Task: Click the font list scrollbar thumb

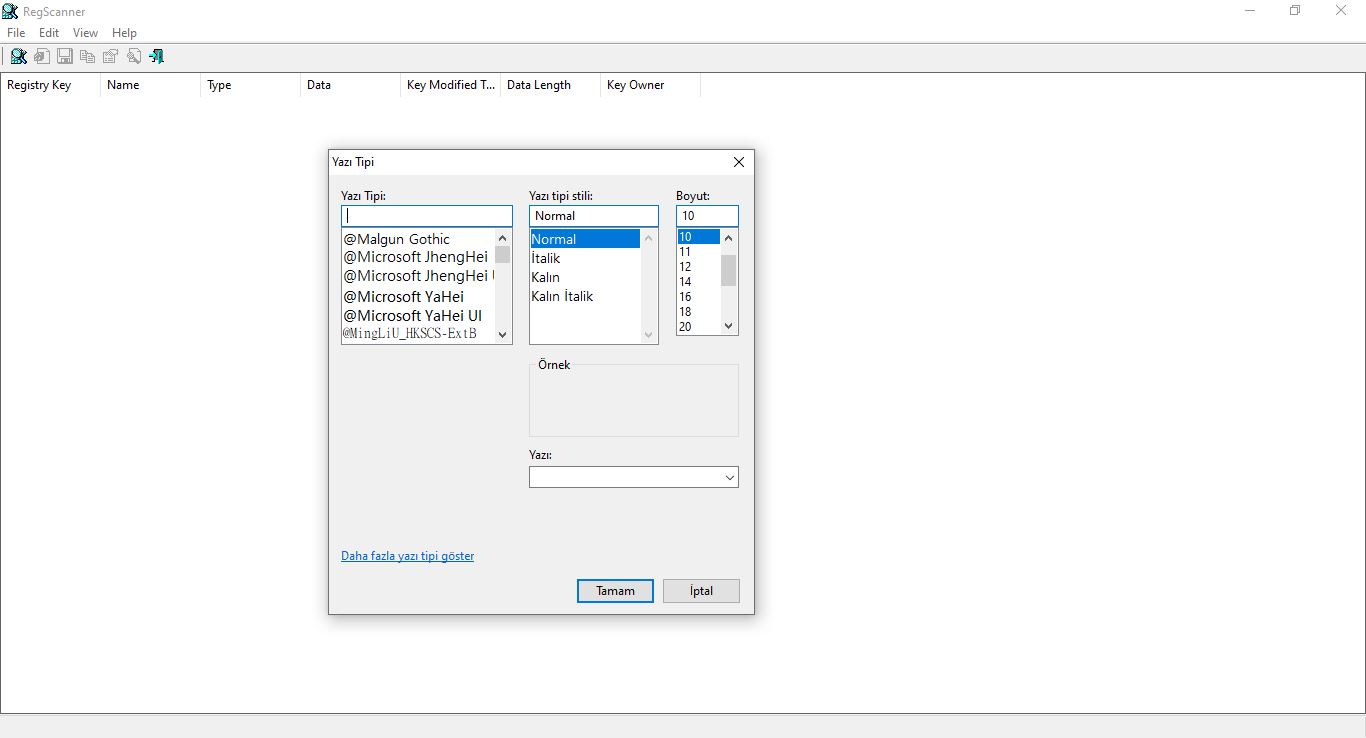Action: (x=502, y=254)
